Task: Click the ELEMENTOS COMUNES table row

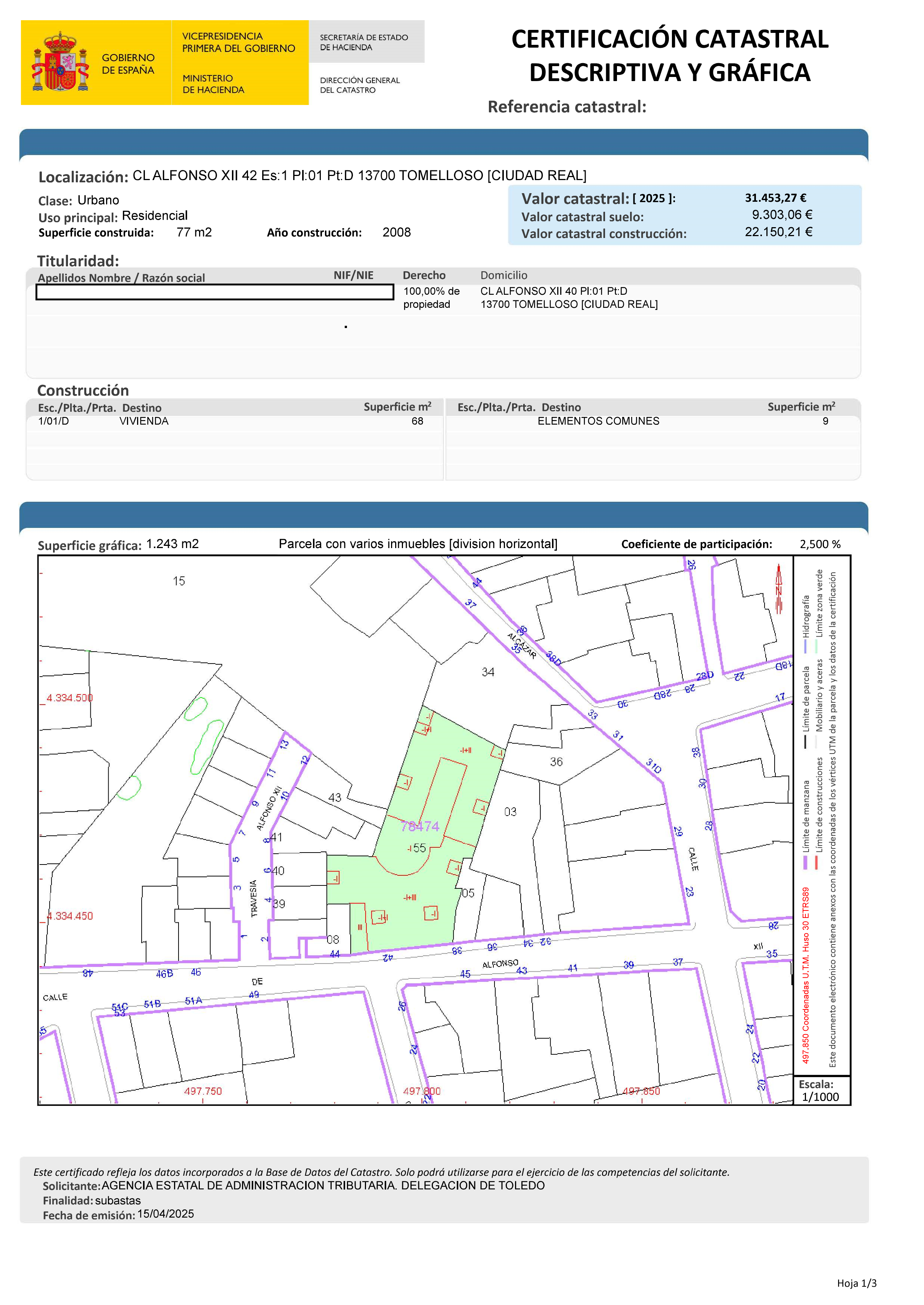Action: tap(598, 421)
